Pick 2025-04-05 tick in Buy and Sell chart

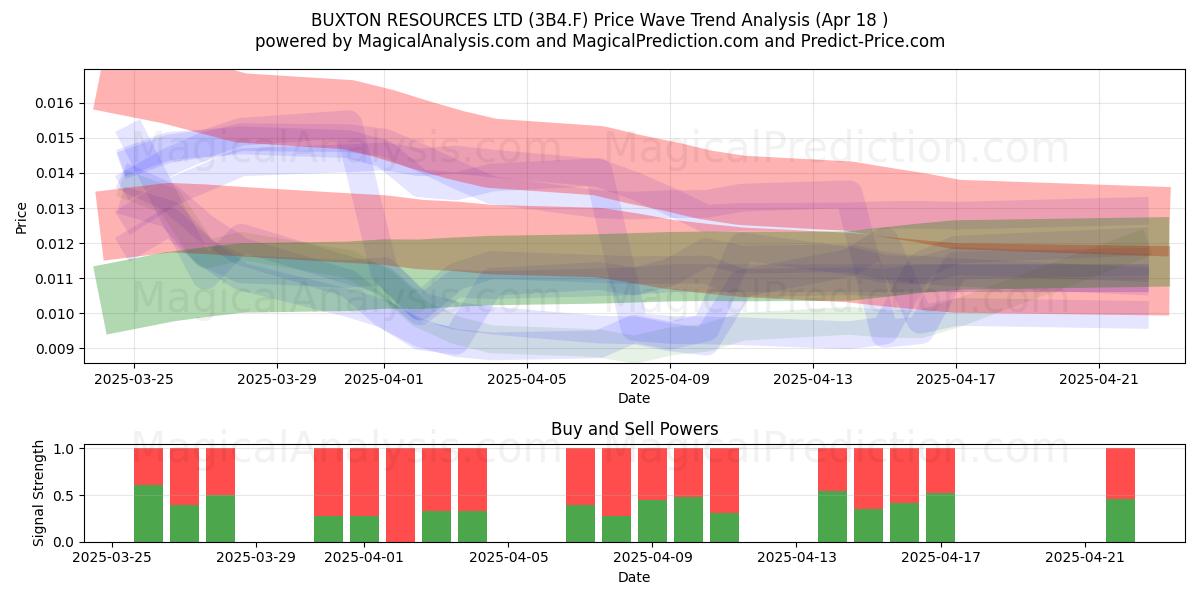coord(509,559)
